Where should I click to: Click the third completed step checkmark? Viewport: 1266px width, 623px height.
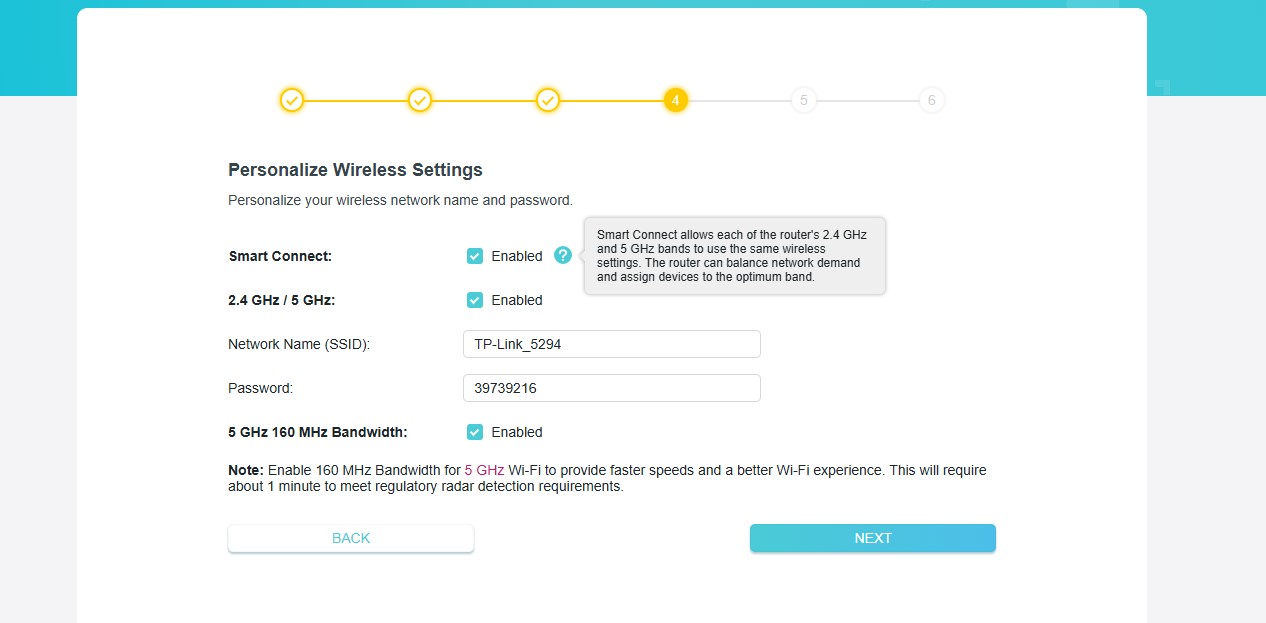(547, 100)
